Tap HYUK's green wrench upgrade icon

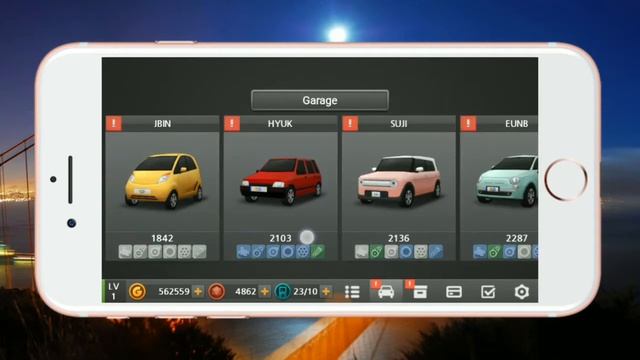(318, 252)
